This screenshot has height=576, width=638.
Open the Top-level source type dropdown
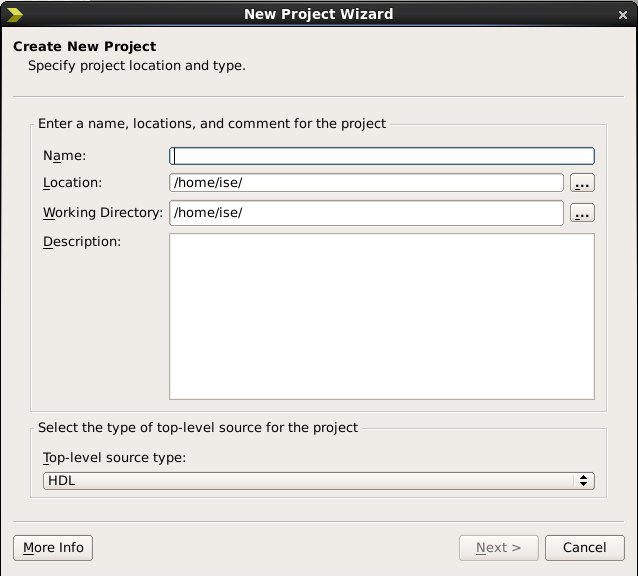pos(319,481)
